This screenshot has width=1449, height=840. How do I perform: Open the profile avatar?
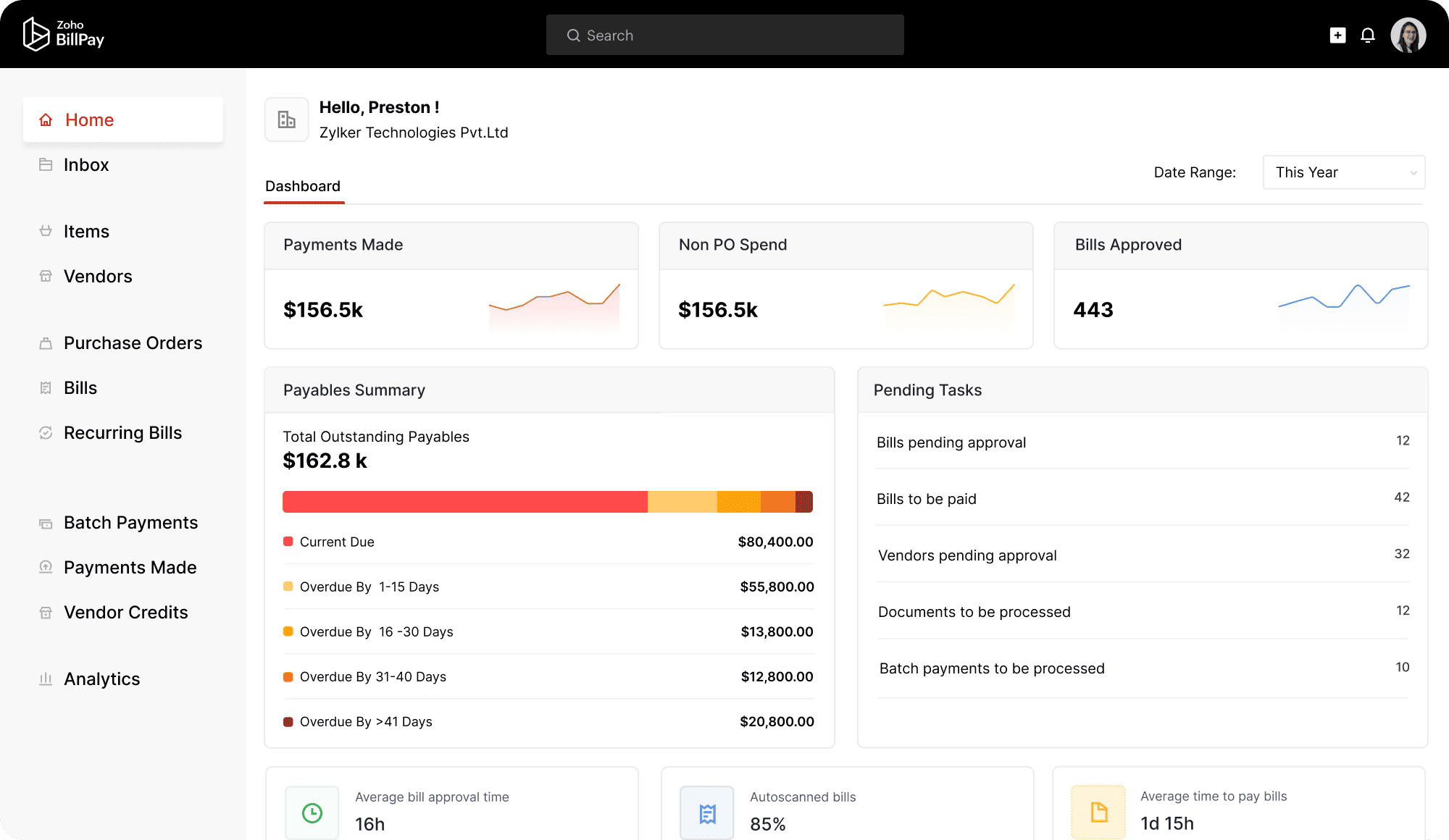tap(1408, 34)
